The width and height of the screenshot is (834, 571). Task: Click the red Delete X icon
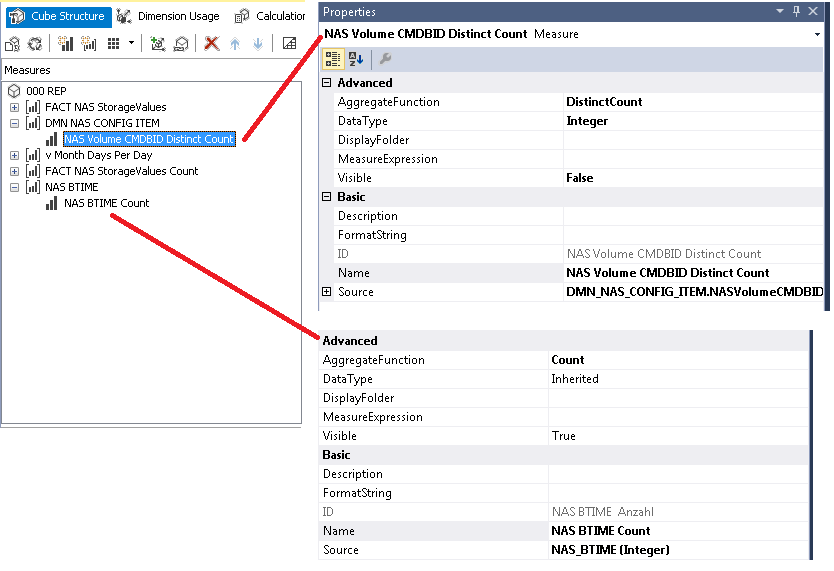click(212, 44)
